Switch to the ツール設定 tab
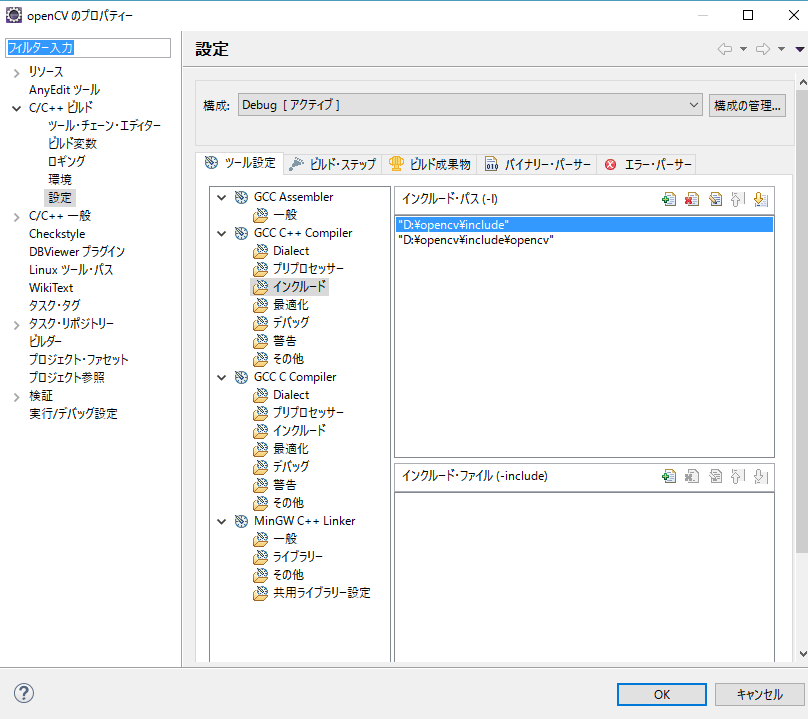The height and width of the screenshot is (719, 808). point(240,163)
